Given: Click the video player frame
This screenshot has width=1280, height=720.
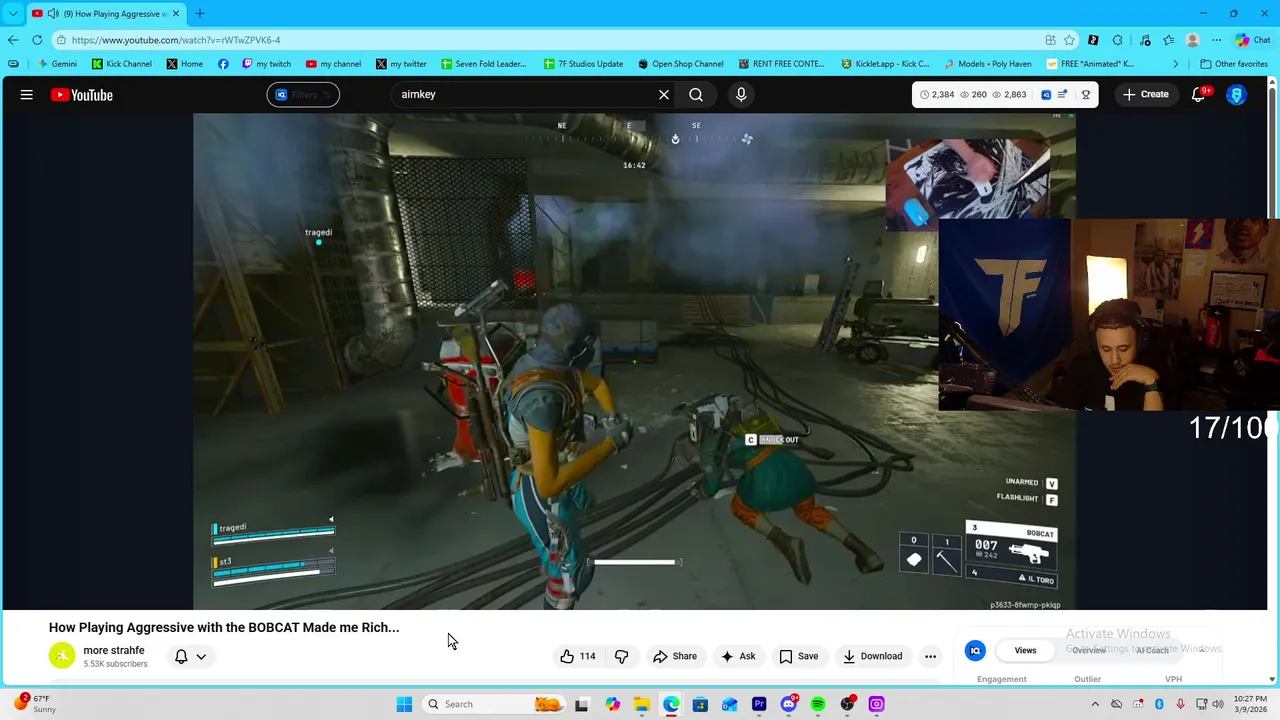Looking at the screenshot, I should (x=634, y=361).
